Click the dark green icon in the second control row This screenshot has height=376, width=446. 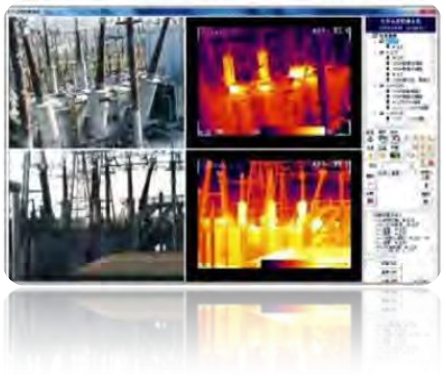pos(395,155)
